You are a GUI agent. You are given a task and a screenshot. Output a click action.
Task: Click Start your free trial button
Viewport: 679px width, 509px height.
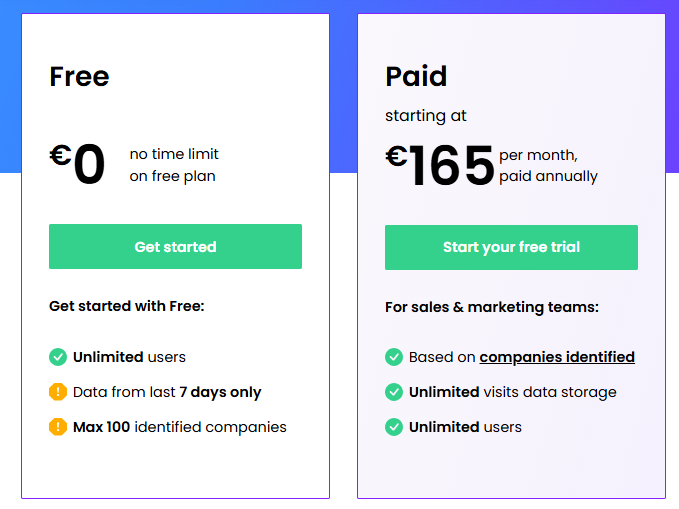[x=511, y=247]
